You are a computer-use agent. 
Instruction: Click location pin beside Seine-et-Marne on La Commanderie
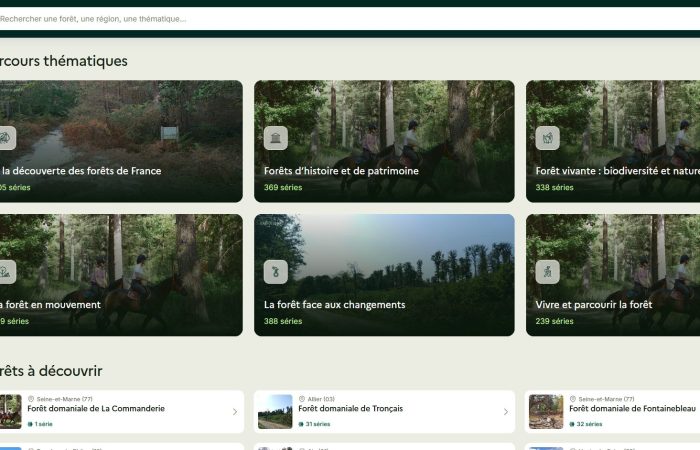pos(31,399)
